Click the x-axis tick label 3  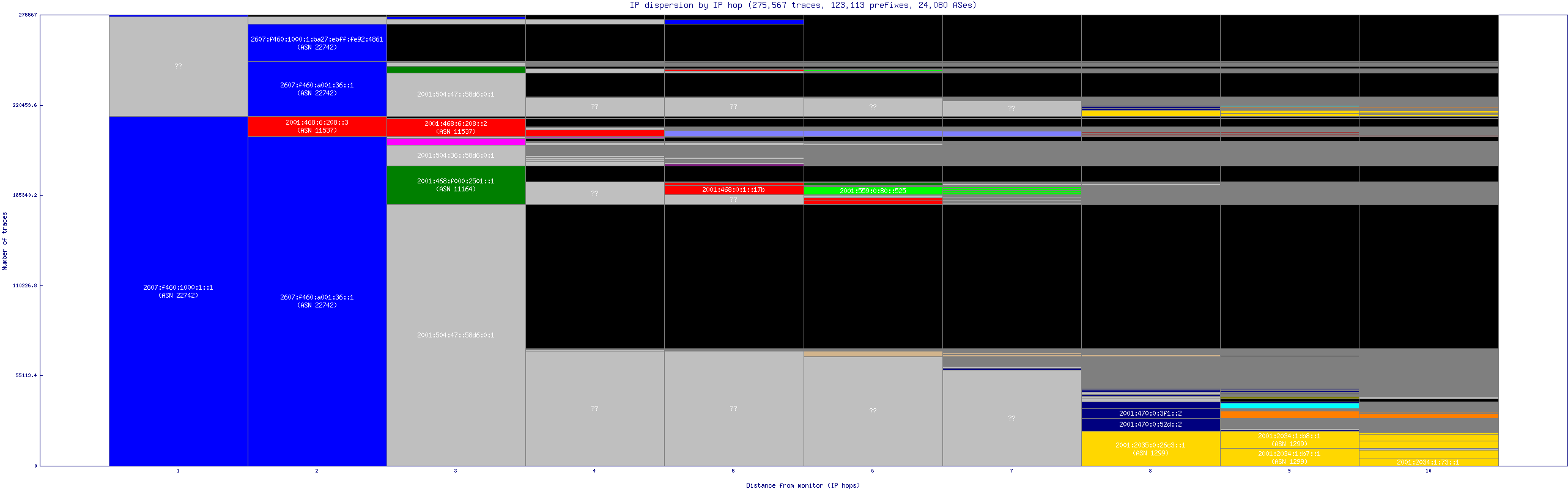(456, 471)
